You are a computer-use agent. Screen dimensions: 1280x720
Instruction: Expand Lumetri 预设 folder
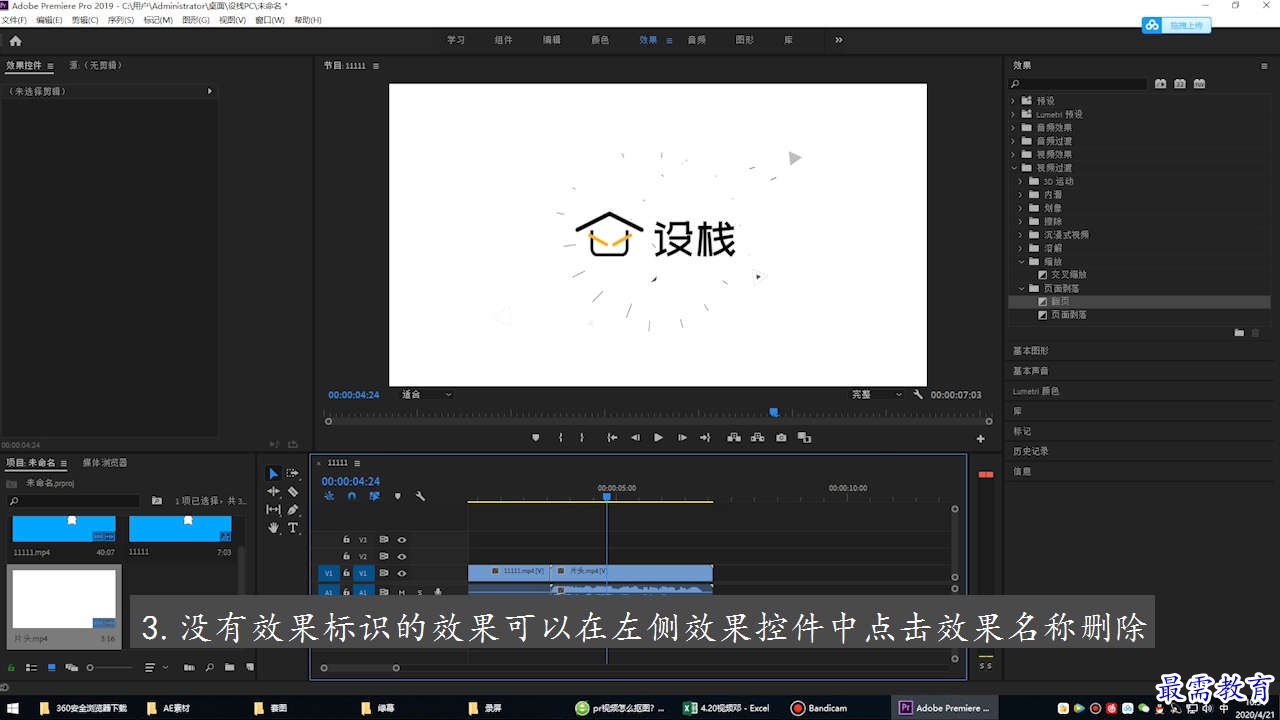tap(1012, 114)
